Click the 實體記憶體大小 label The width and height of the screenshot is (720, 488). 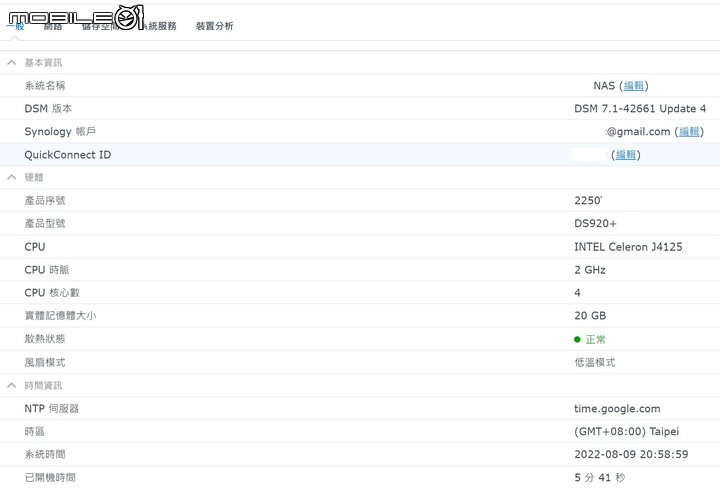tap(60, 316)
